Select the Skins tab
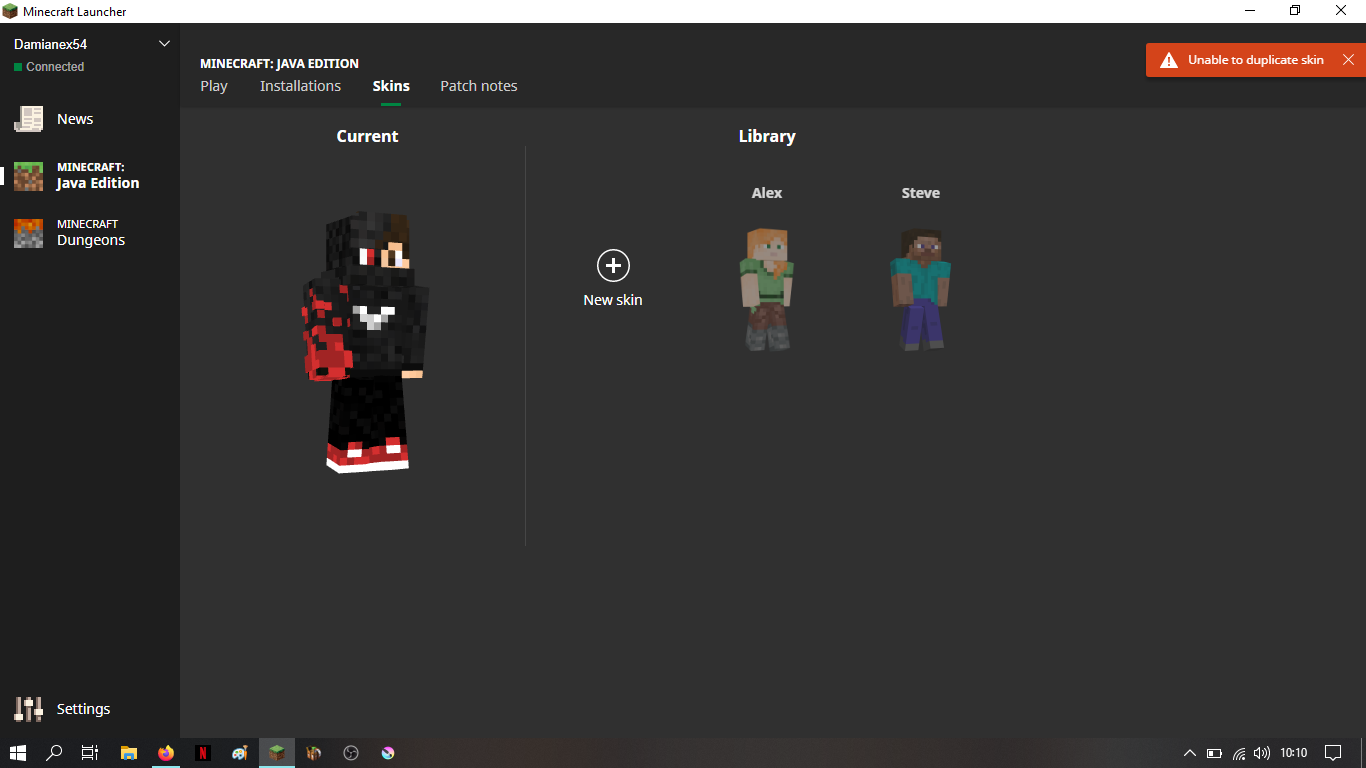 point(391,86)
